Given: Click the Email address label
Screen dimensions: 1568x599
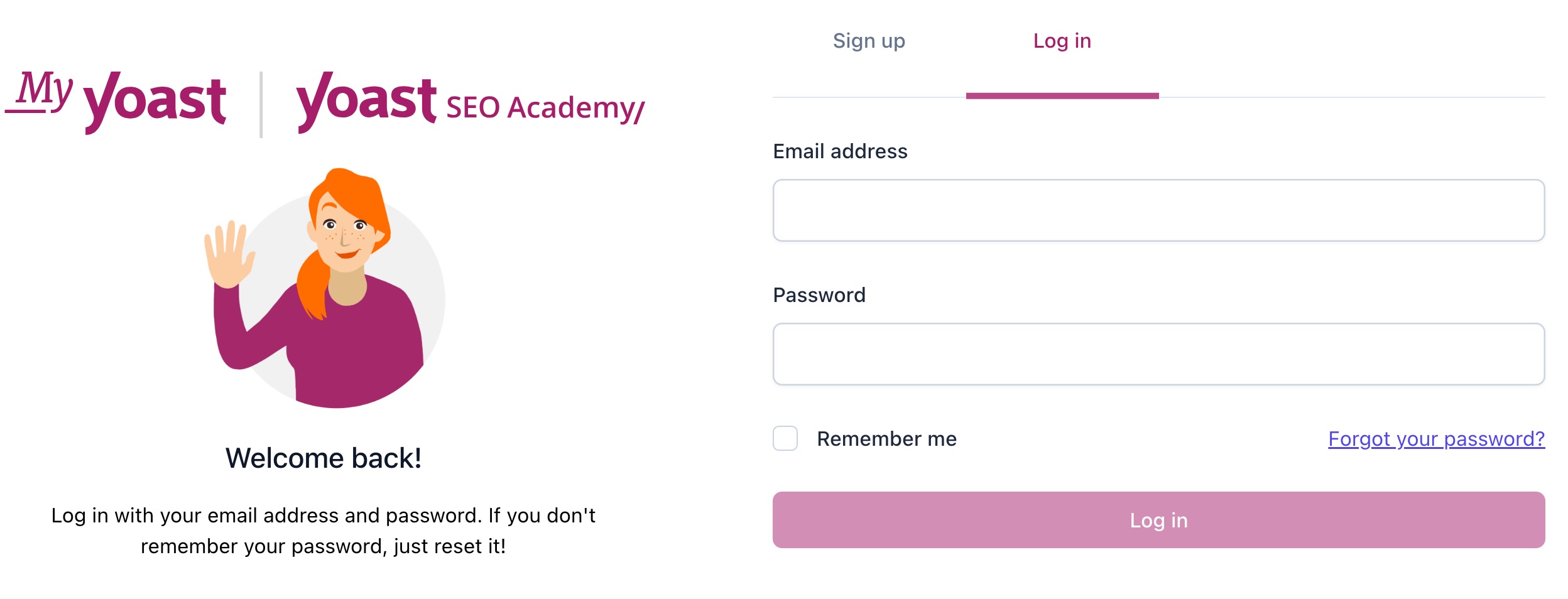Looking at the screenshot, I should [840, 151].
